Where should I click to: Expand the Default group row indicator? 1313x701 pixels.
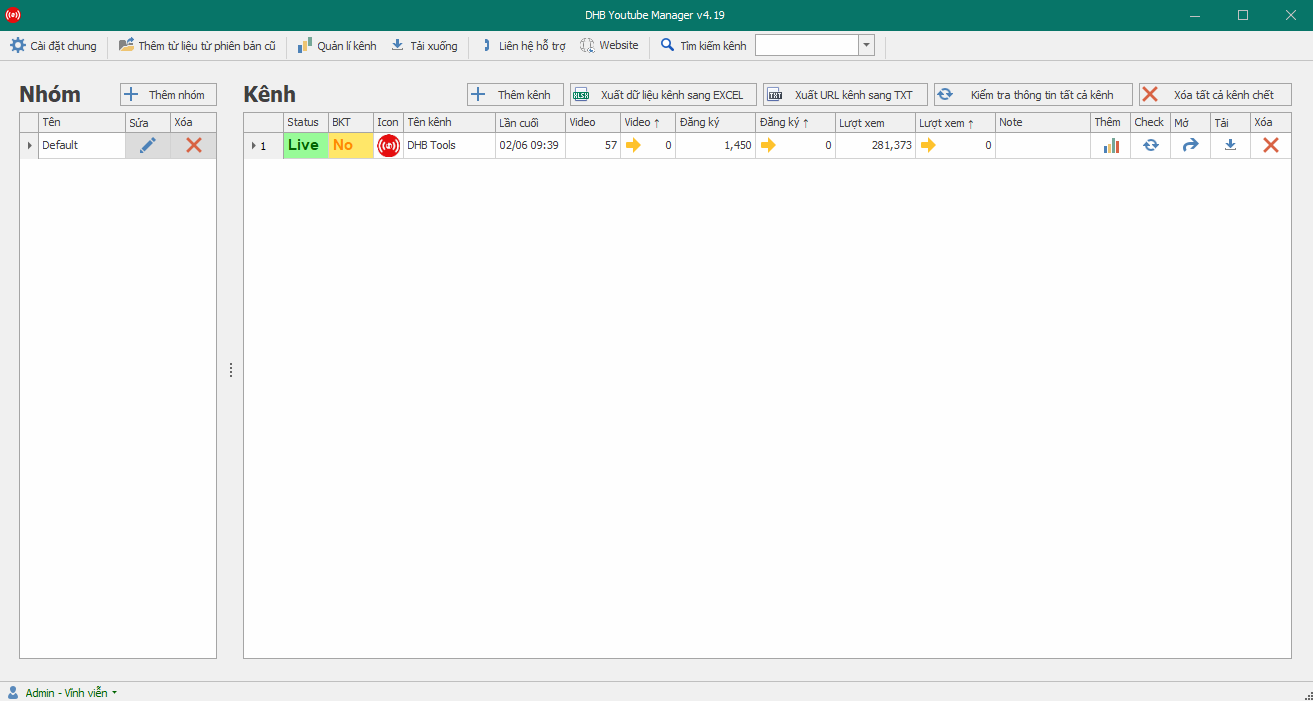[29, 146]
